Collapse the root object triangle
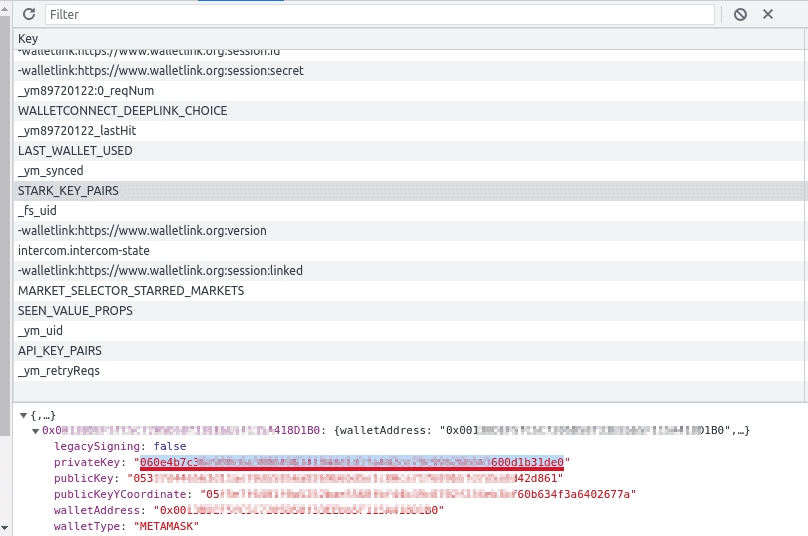 point(23,415)
